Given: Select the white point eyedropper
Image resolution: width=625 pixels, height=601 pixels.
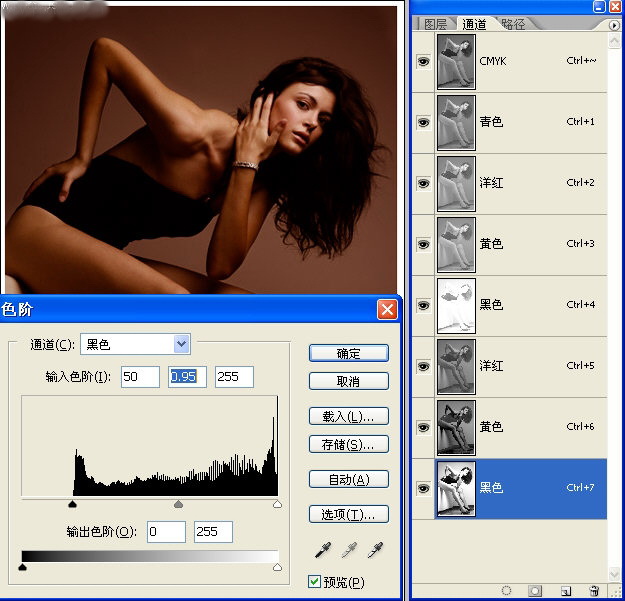Looking at the screenshot, I should (x=375, y=549).
